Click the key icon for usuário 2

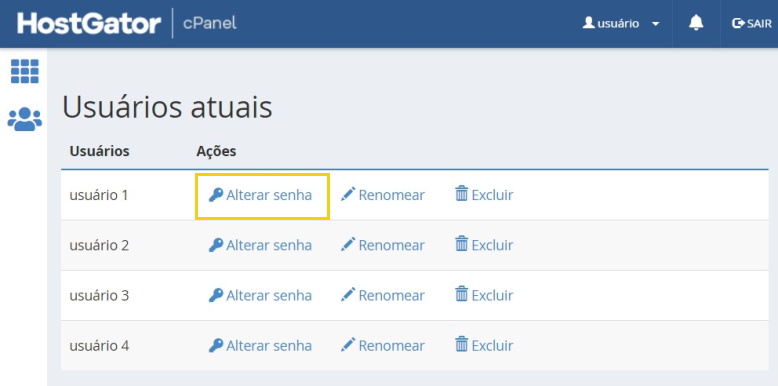pyautogui.click(x=215, y=245)
